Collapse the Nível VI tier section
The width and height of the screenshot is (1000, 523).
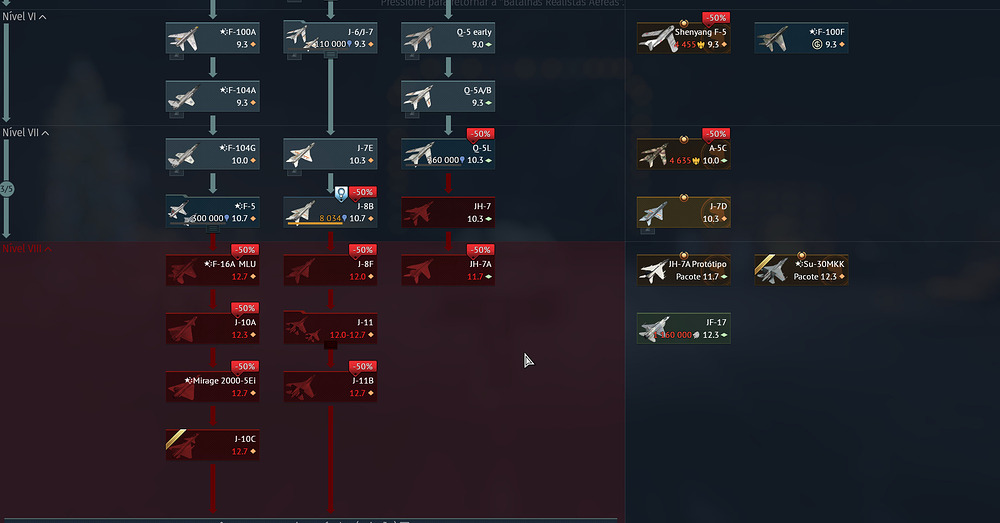point(43,17)
